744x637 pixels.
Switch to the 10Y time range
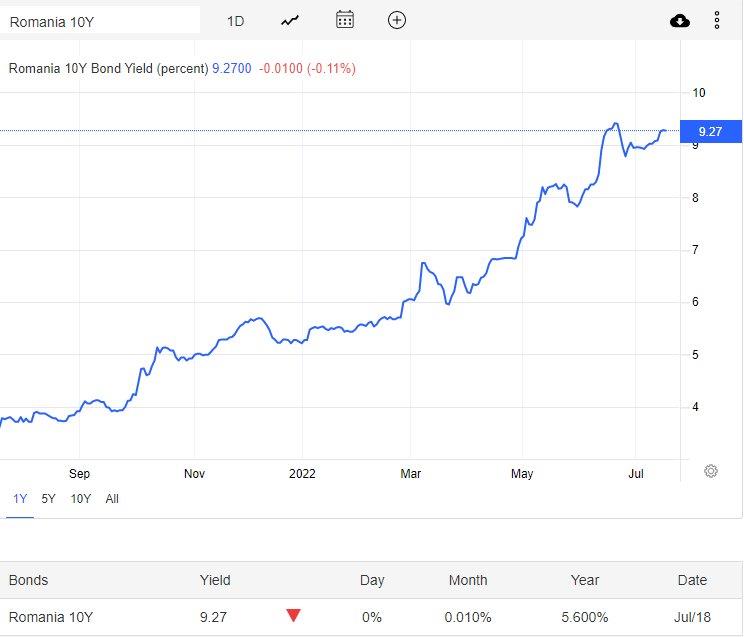[x=80, y=498]
